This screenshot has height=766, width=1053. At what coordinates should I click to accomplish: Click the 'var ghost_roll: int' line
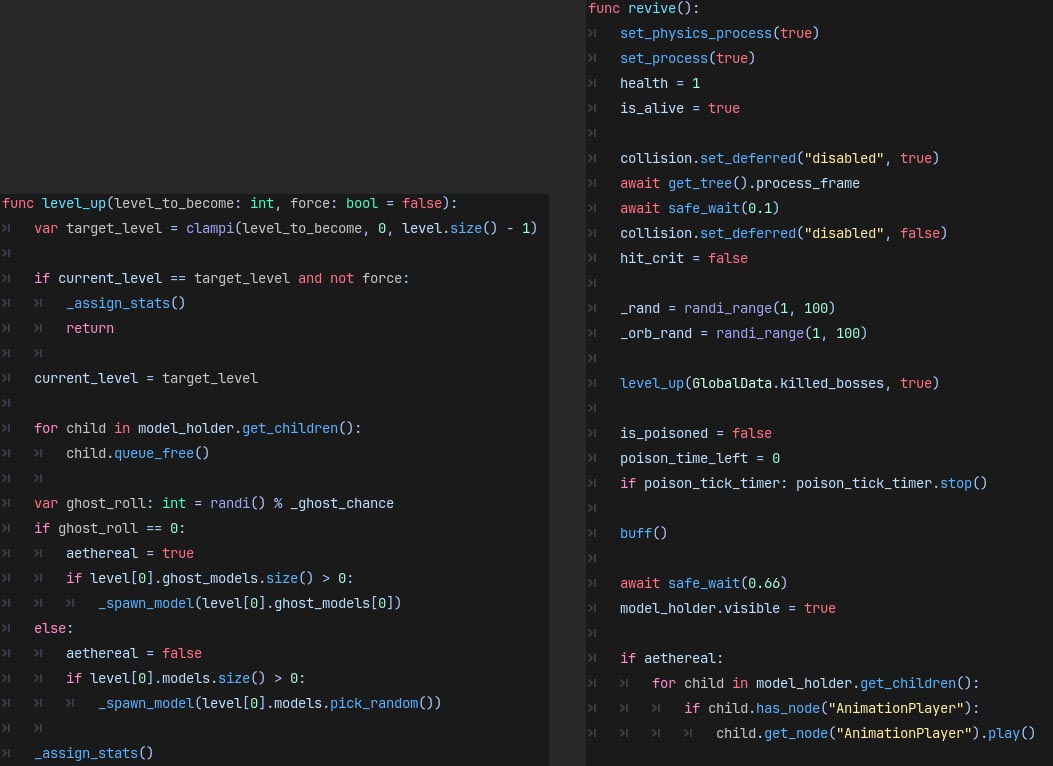pos(214,503)
